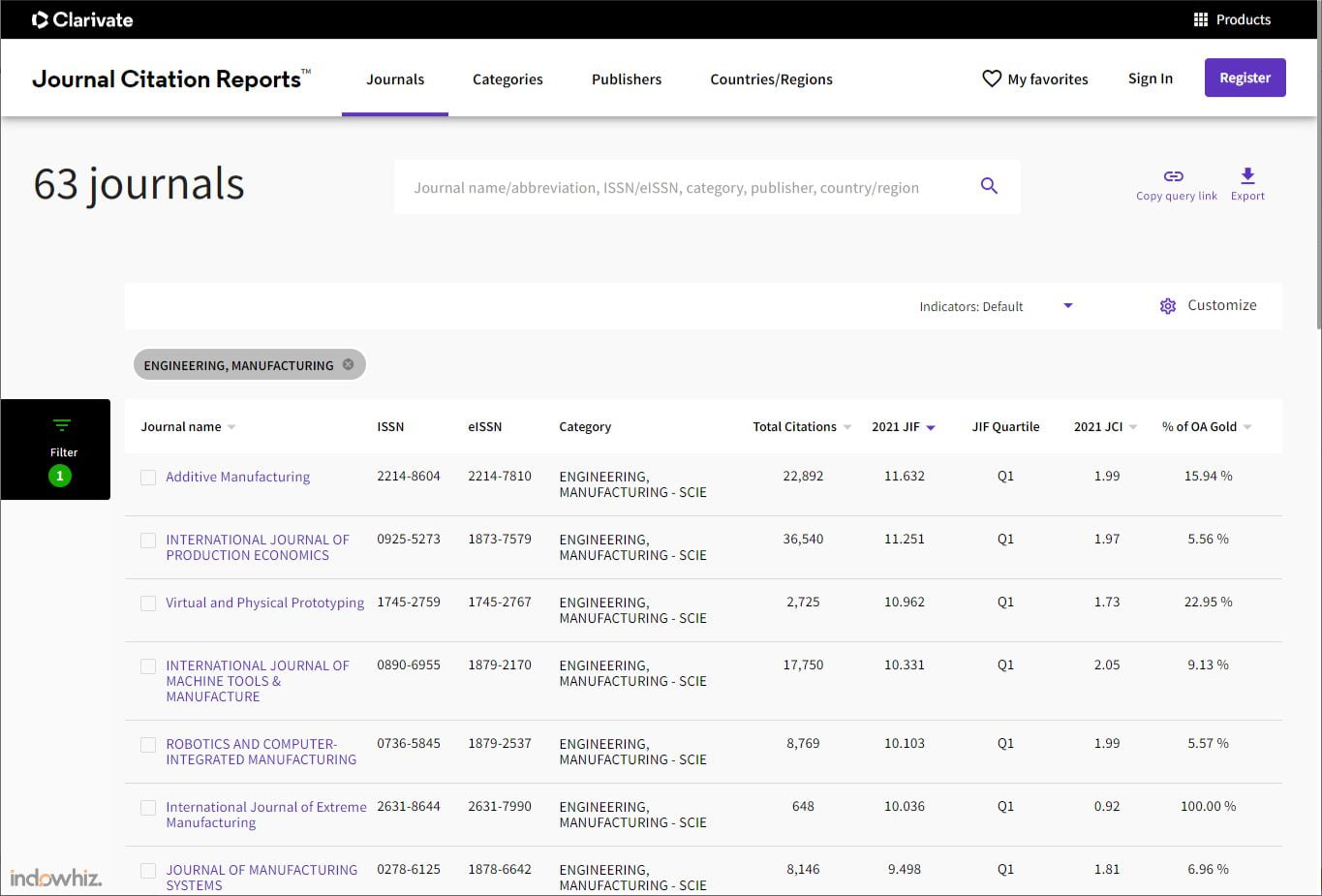The image size is (1322, 896).
Task: Click the OA Gold value 100.00 %
Action: [x=1208, y=806]
